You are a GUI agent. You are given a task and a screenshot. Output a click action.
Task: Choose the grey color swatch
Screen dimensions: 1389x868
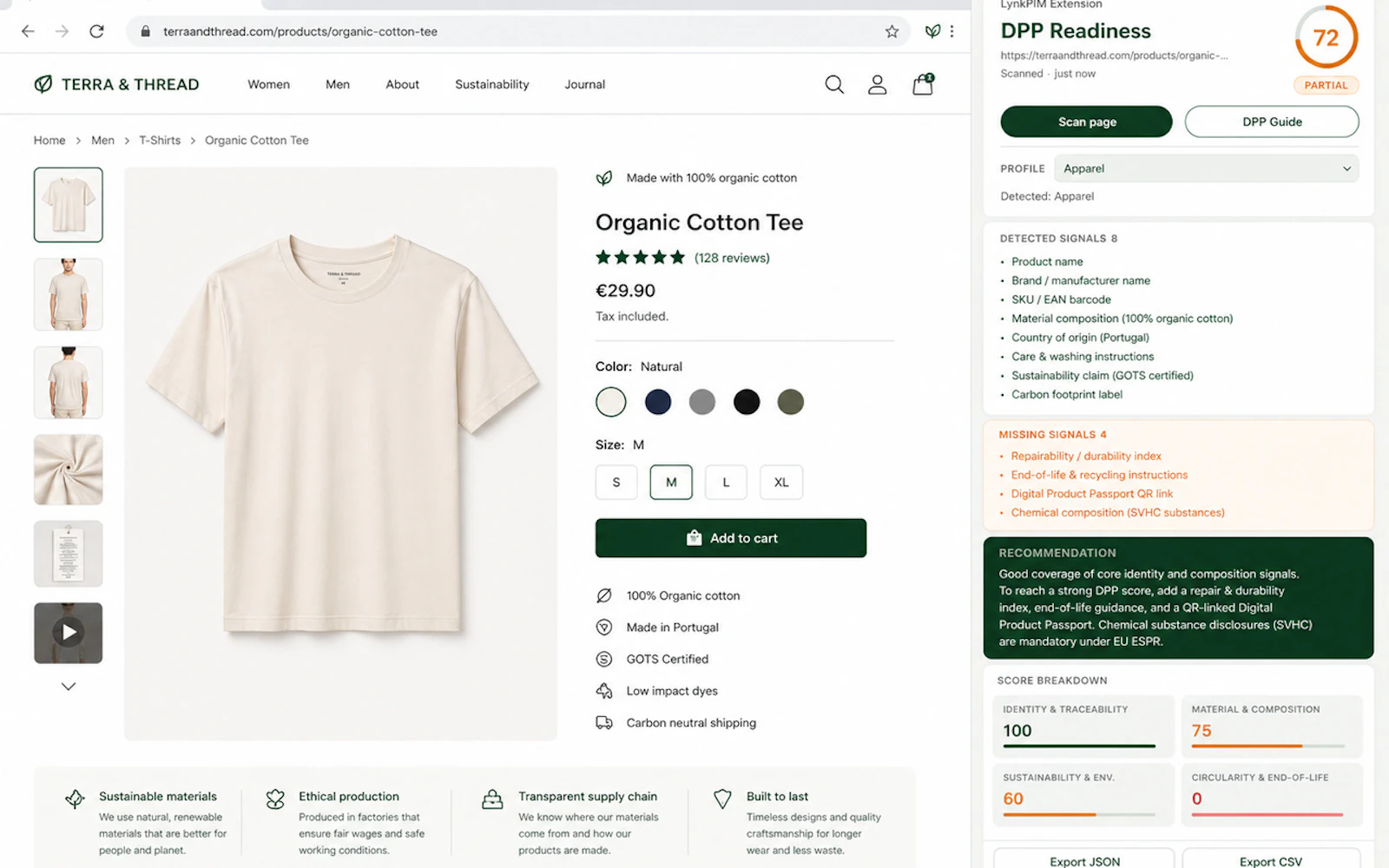[702, 402]
